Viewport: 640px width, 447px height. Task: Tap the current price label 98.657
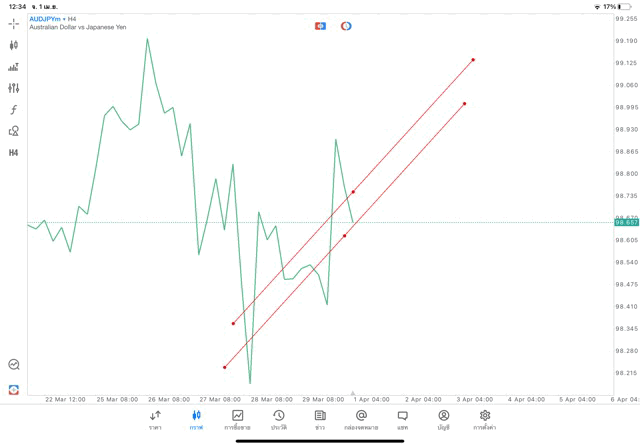[x=627, y=222]
